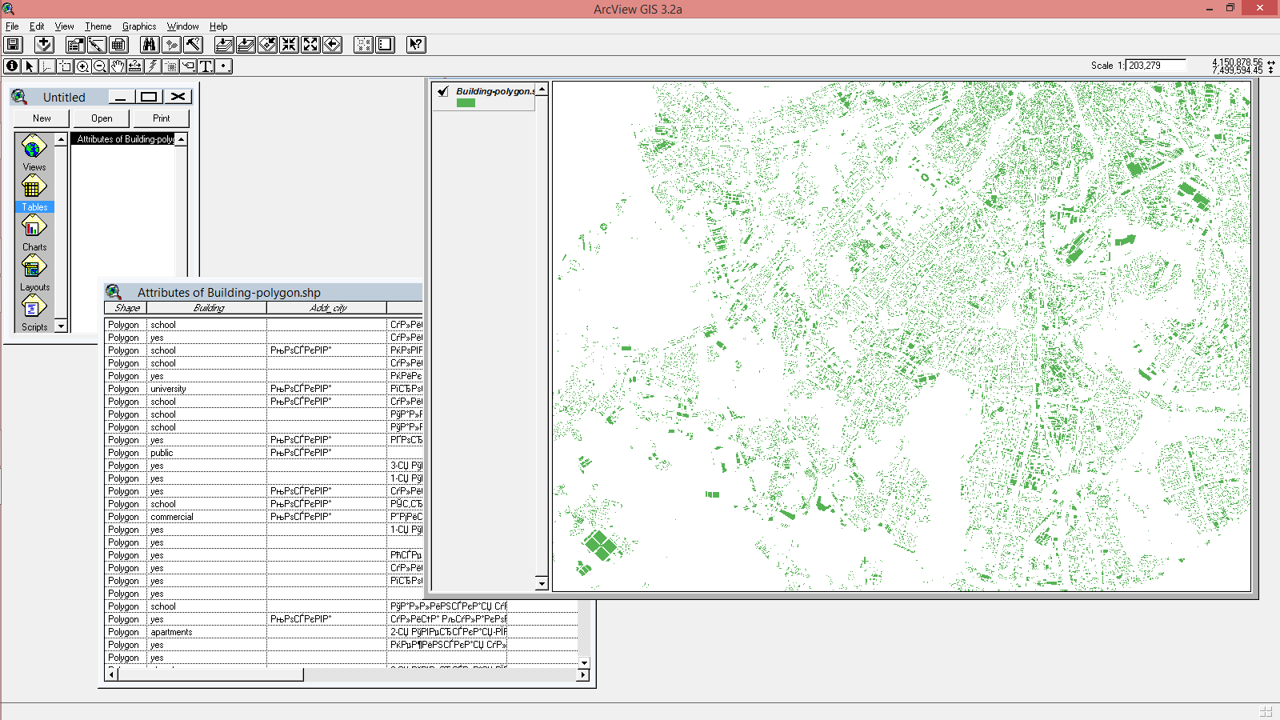Select the Zoom In tool
Viewport: 1280px width, 720px height.
pyautogui.click(x=84, y=66)
